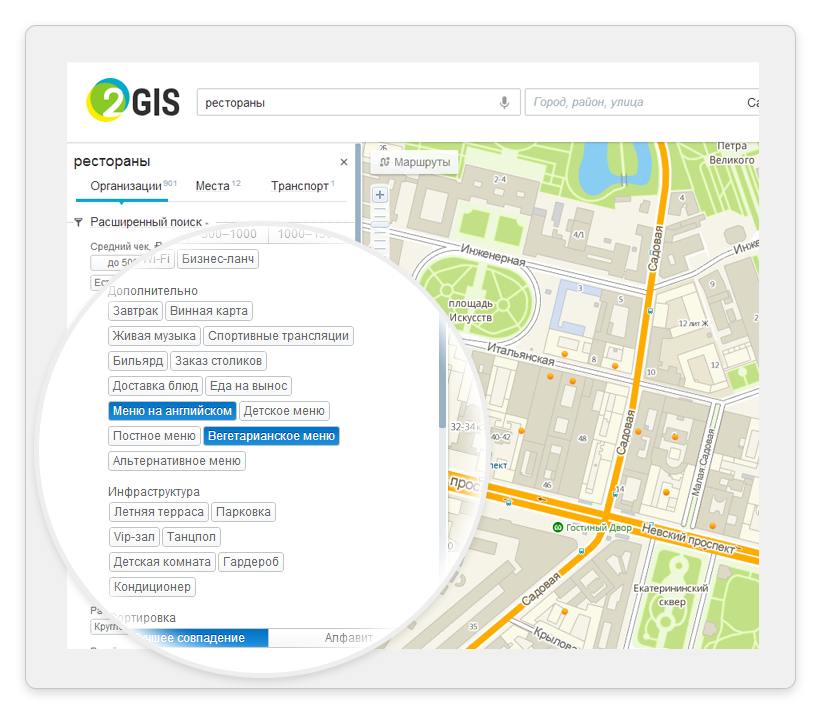This screenshot has height=717, width=819.
Task: Enable the Винная карта filter
Action: tap(209, 311)
